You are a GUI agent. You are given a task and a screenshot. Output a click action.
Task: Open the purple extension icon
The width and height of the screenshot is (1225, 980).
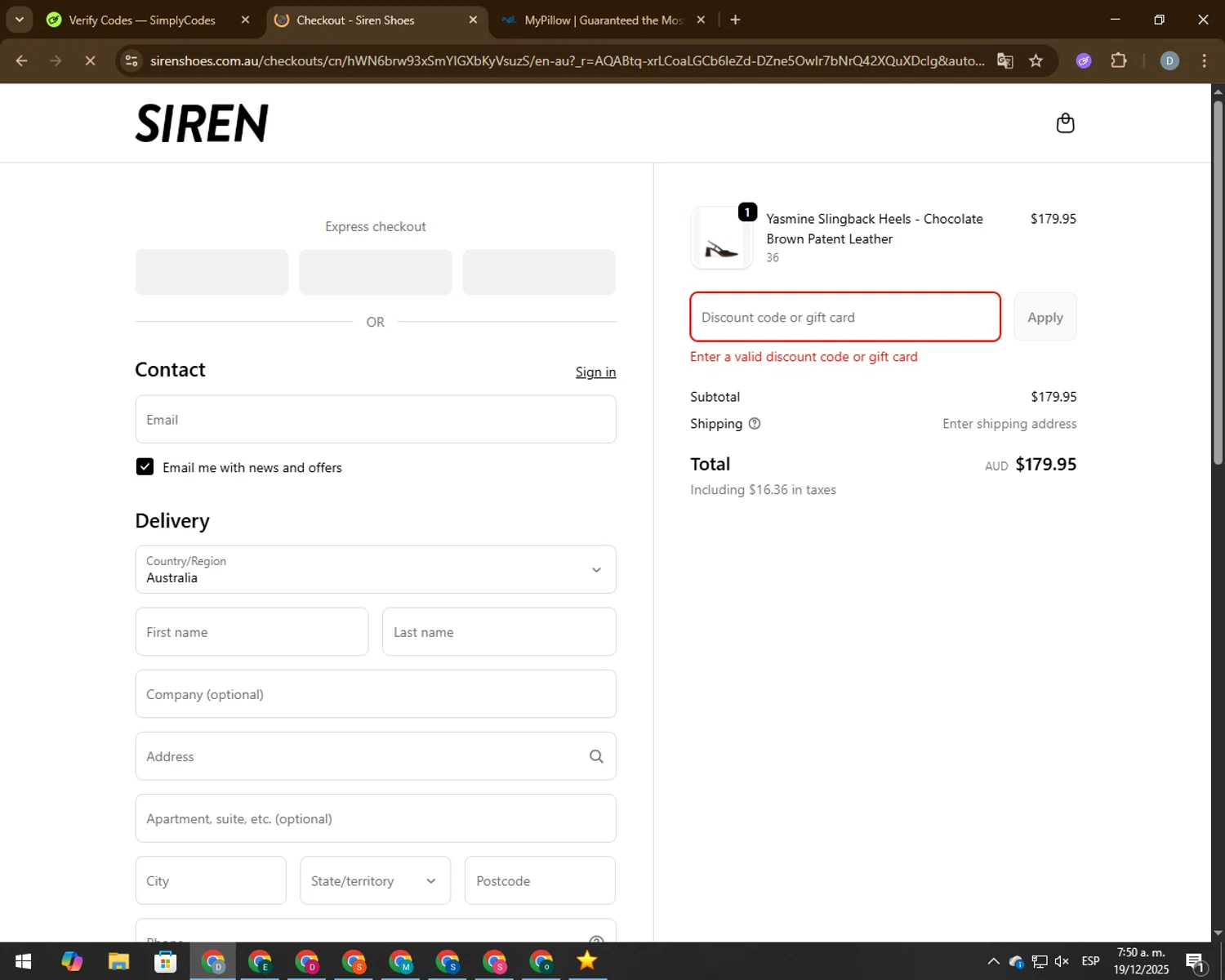(x=1084, y=60)
